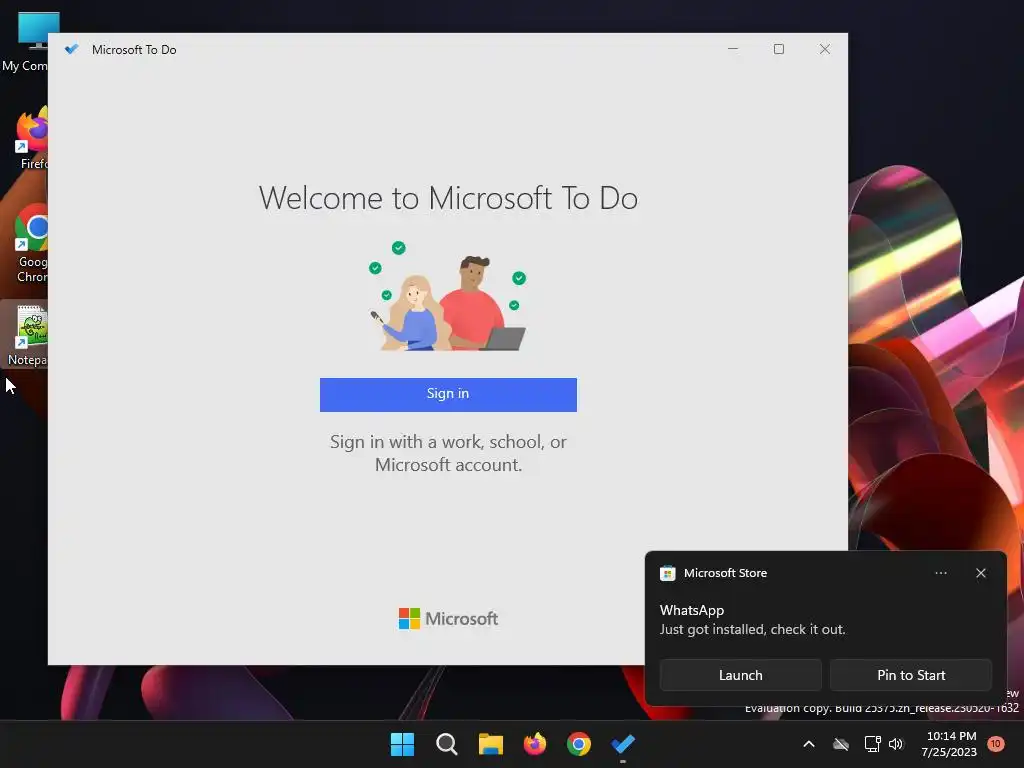1024x768 pixels.
Task: Click 'Just got installed, check it out.' text
Action: pos(752,630)
